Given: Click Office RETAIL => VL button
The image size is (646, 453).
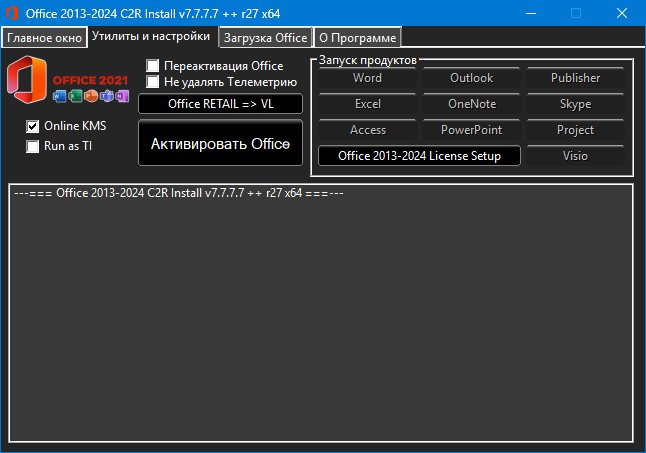Looking at the screenshot, I should (220, 104).
